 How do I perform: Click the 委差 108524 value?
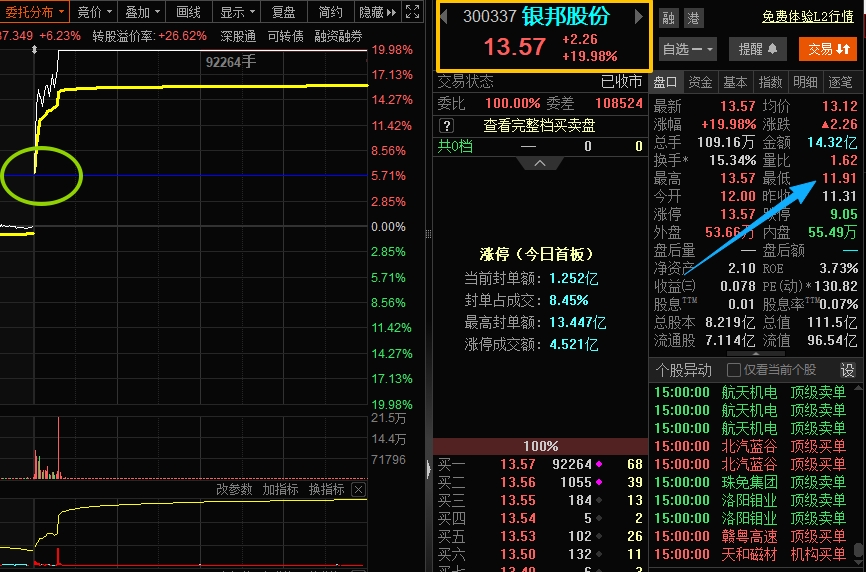619,103
